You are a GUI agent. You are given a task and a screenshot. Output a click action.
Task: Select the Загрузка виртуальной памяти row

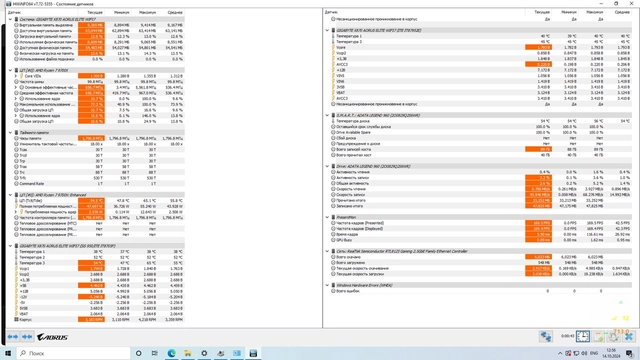click(98, 36)
